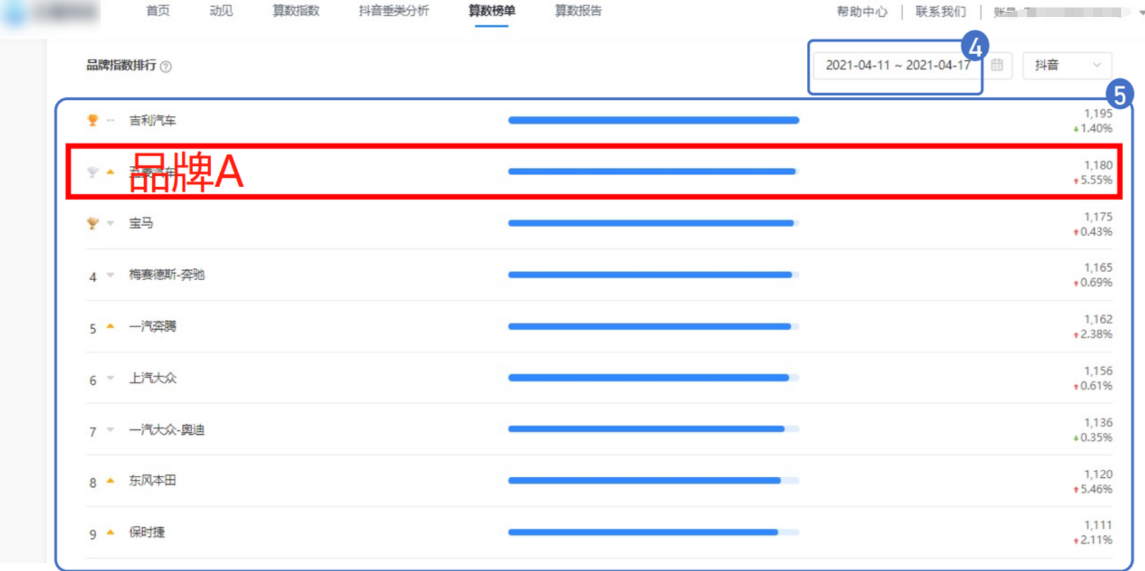Image resolution: width=1145 pixels, height=571 pixels.
Task: Click the help icon beside 品牌指数排行
Action: [x=166, y=66]
